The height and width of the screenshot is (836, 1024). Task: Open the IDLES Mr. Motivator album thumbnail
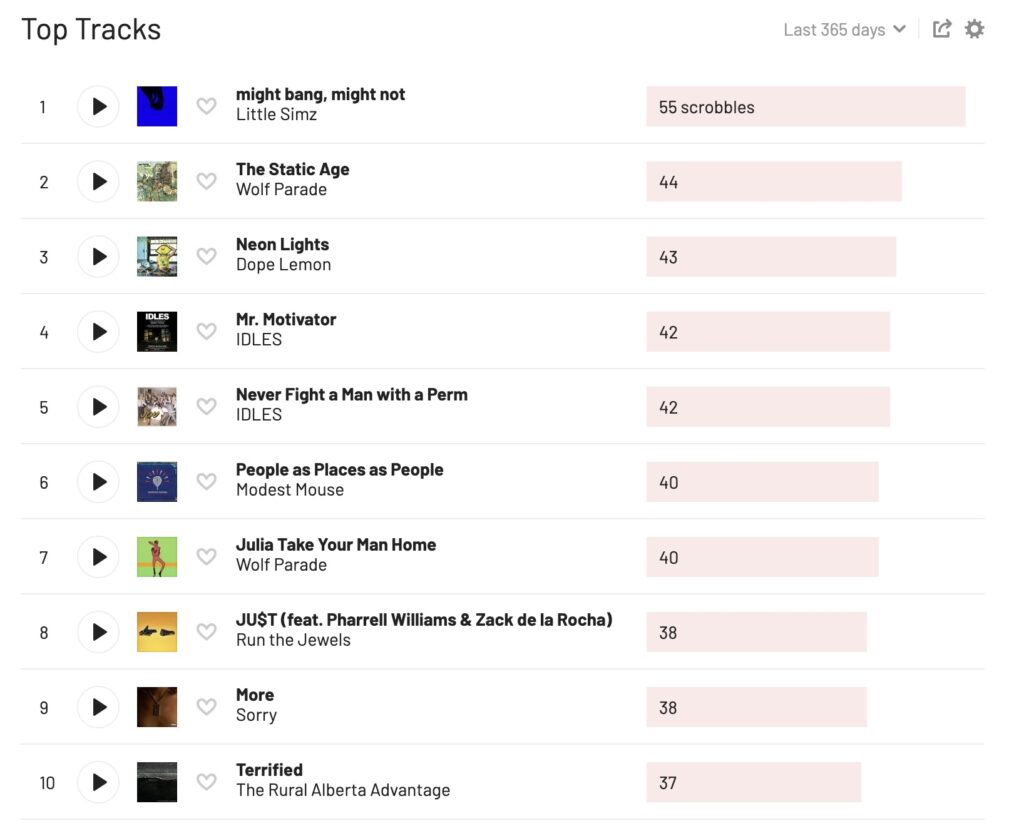pos(157,332)
